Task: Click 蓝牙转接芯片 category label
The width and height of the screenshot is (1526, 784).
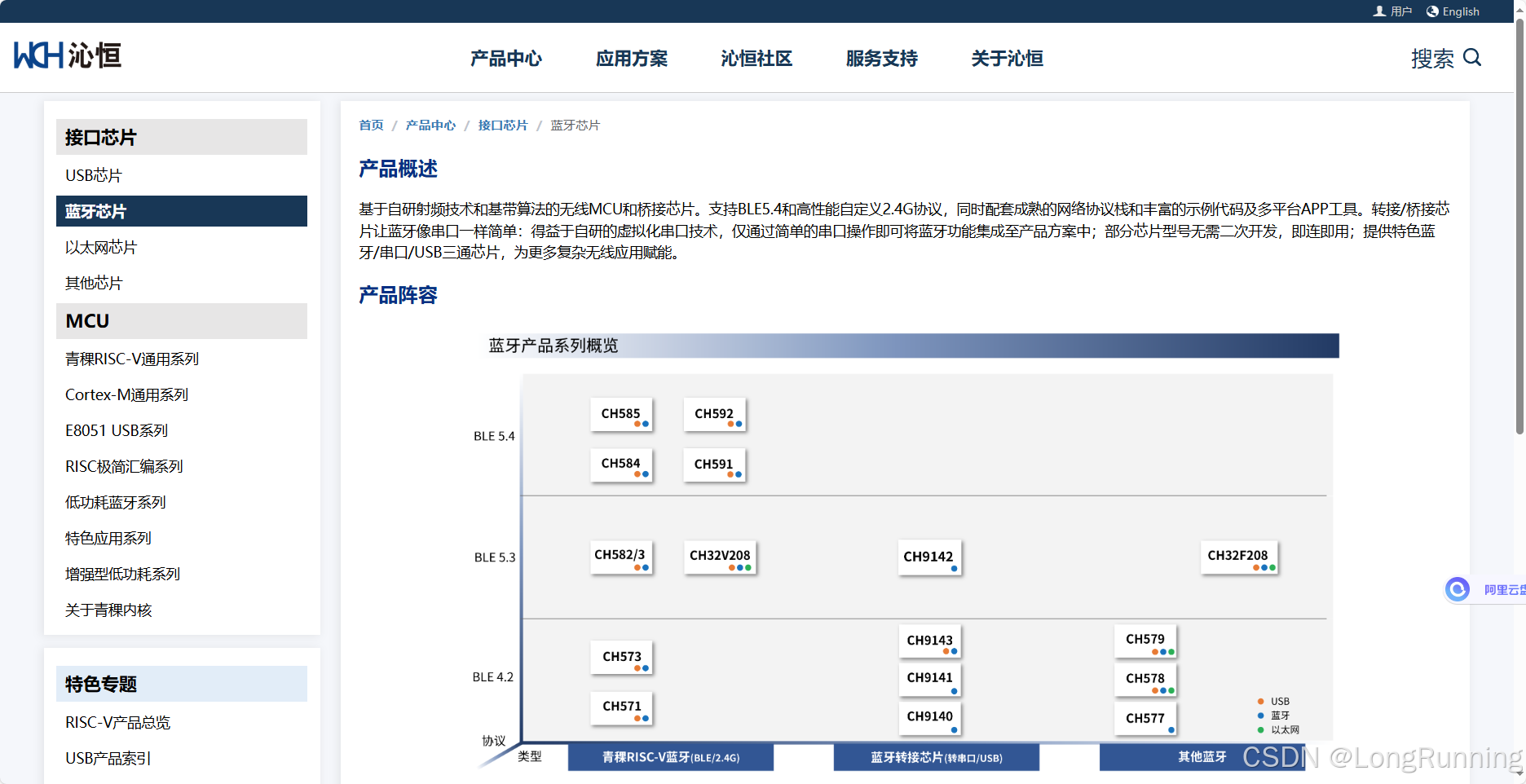Action: [937, 757]
